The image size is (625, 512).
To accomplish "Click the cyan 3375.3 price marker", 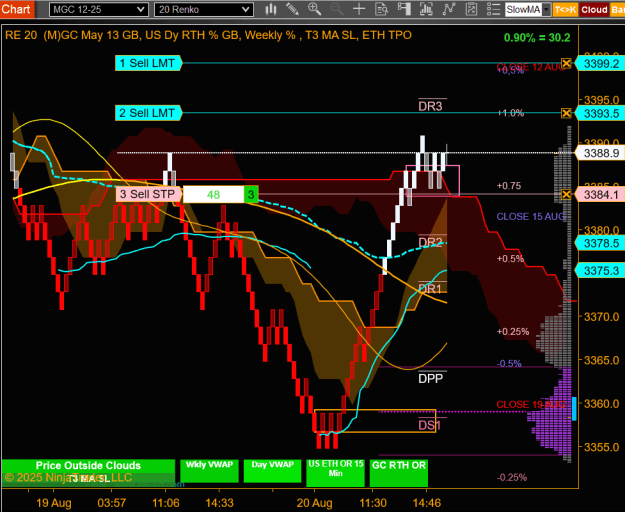I will pos(600,271).
